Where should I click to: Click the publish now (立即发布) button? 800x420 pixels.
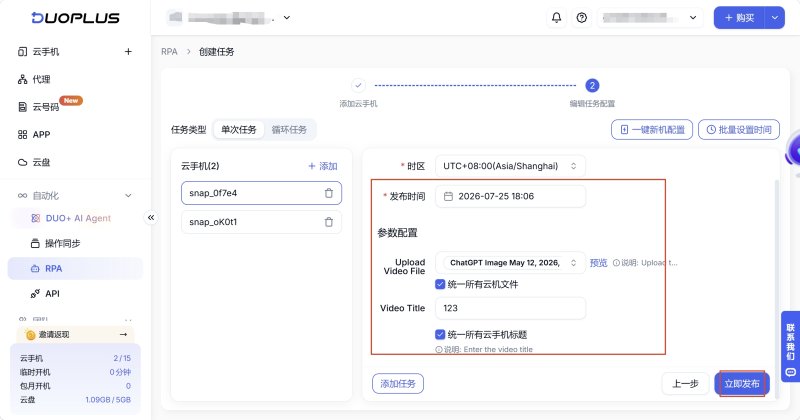coord(742,384)
